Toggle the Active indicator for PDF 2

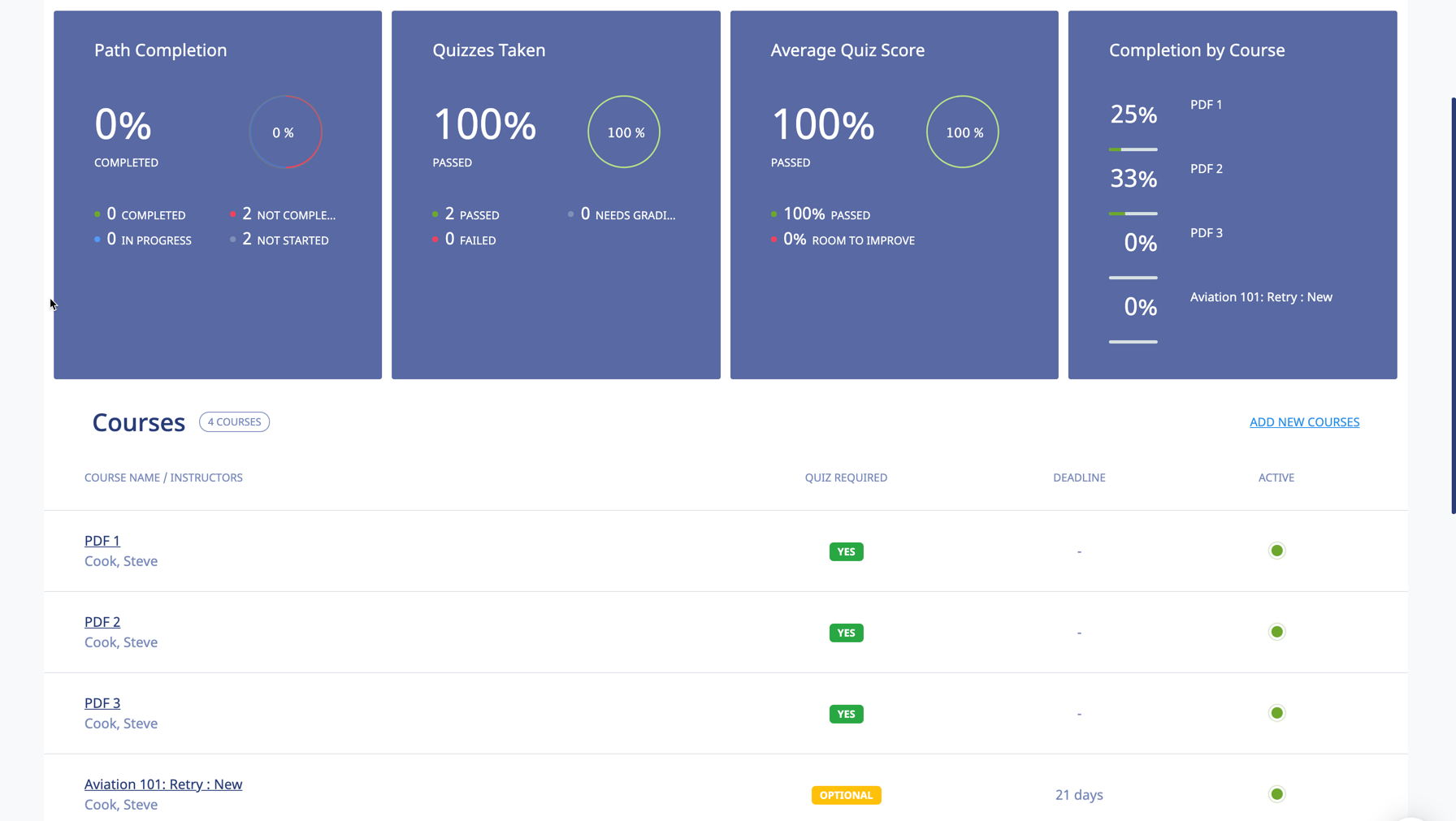(1276, 632)
